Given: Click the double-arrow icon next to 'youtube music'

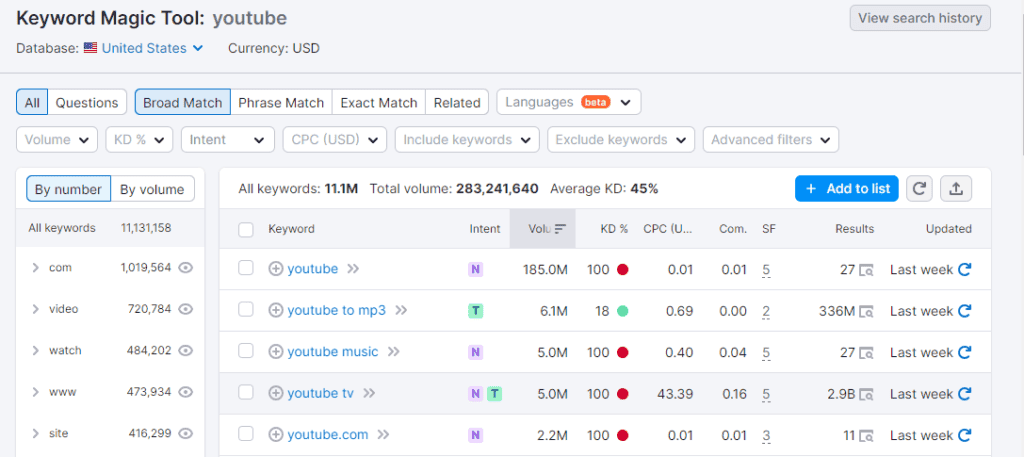Looking at the screenshot, I should click(x=393, y=352).
